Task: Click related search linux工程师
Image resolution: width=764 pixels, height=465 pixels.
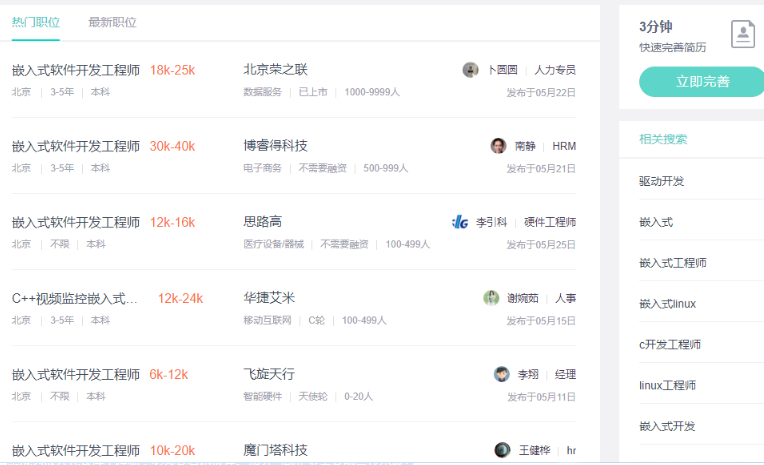Action: point(667,386)
